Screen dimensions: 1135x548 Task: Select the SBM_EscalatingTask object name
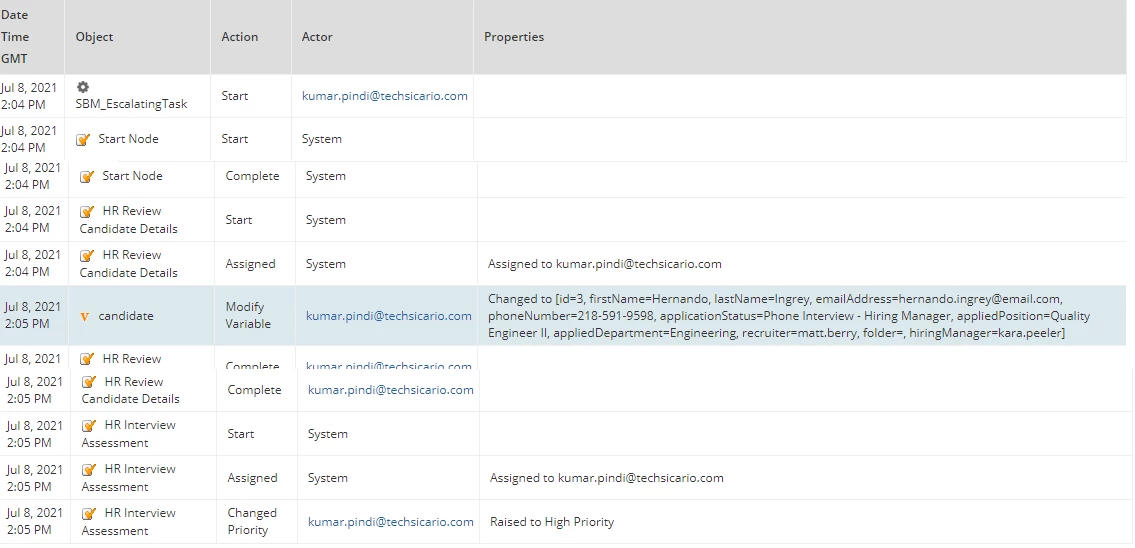tap(131, 104)
